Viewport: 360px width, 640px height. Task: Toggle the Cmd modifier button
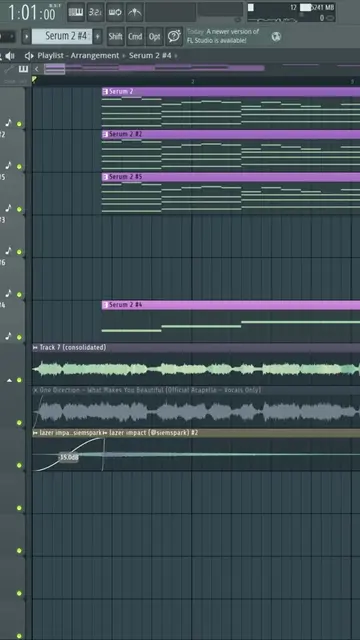coord(135,36)
